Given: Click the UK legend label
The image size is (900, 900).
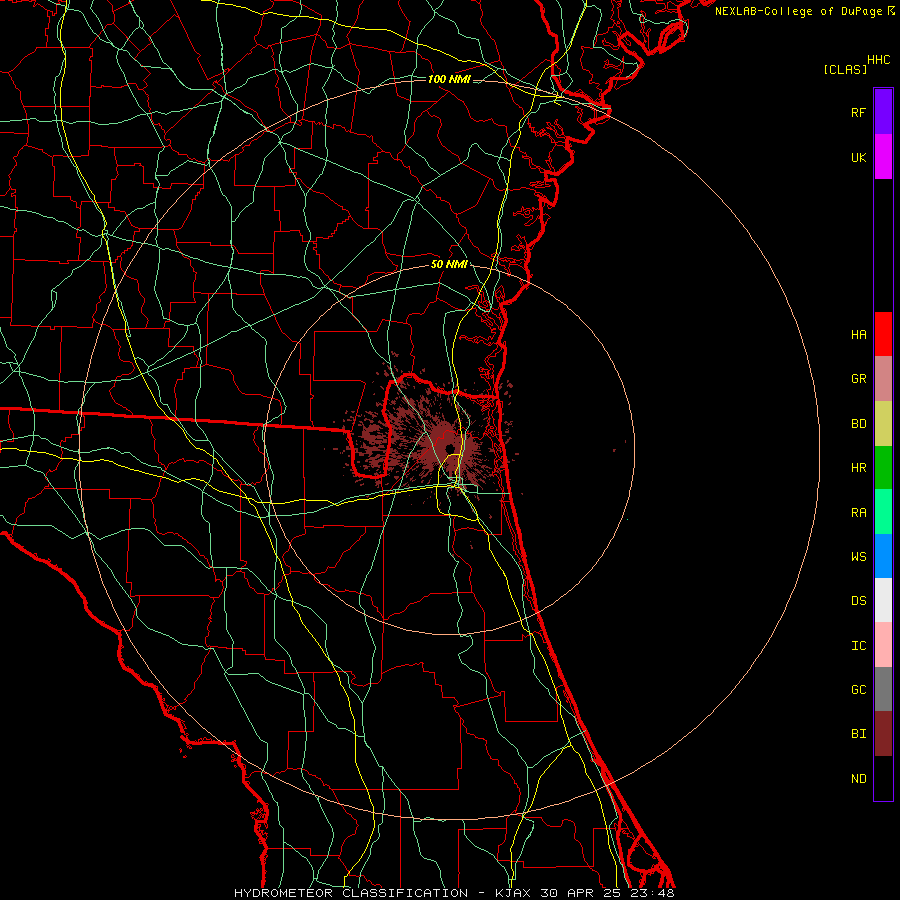Looking at the screenshot, I should tap(858, 157).
